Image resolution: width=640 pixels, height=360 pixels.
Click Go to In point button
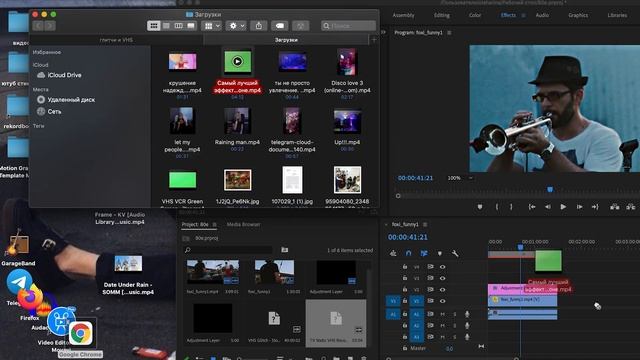532,207
